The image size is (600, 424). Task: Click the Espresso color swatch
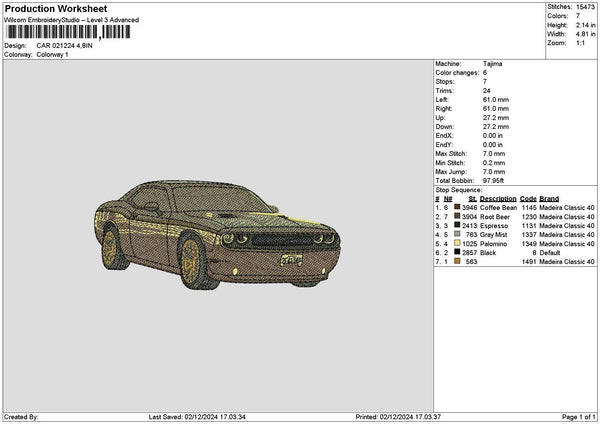pyautogui.click(x=458, y=225)
